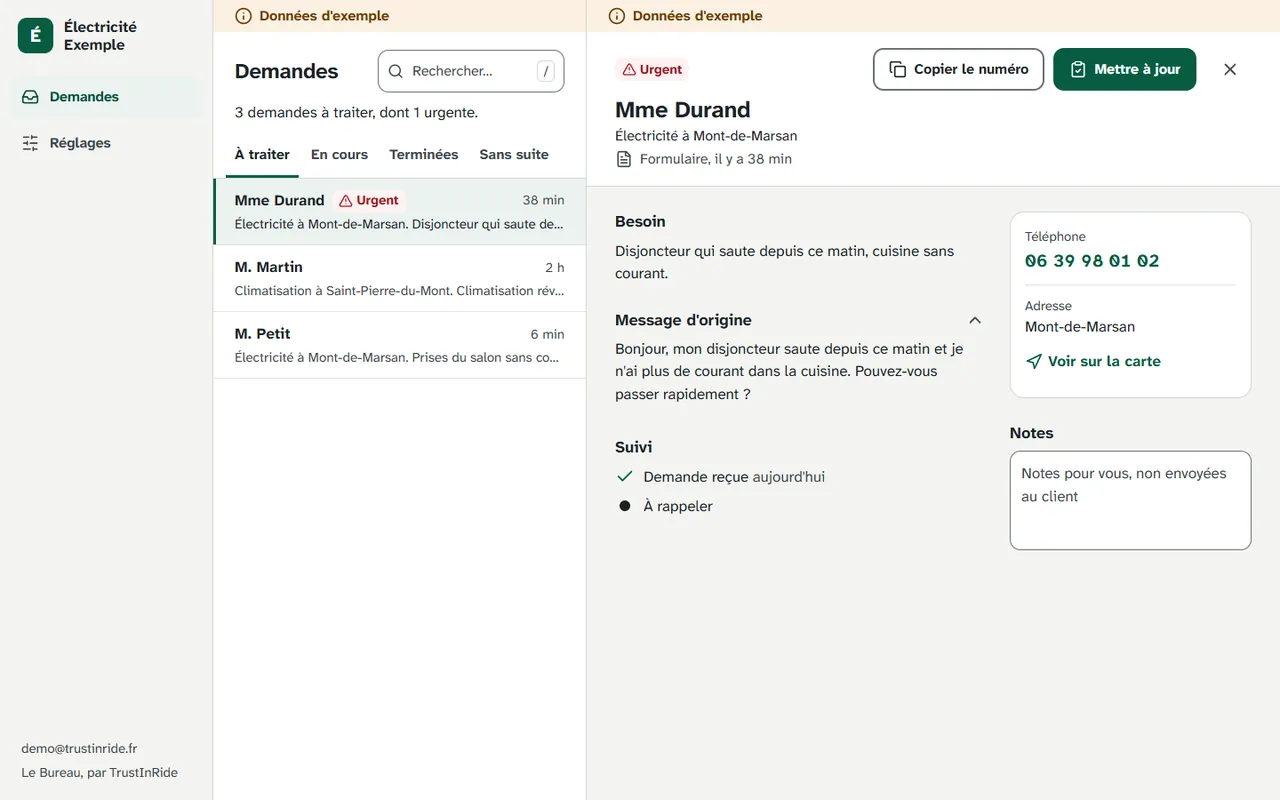Click the slash shortcut badge in search
1280x800 pixels.
click(x=545, y=71)
